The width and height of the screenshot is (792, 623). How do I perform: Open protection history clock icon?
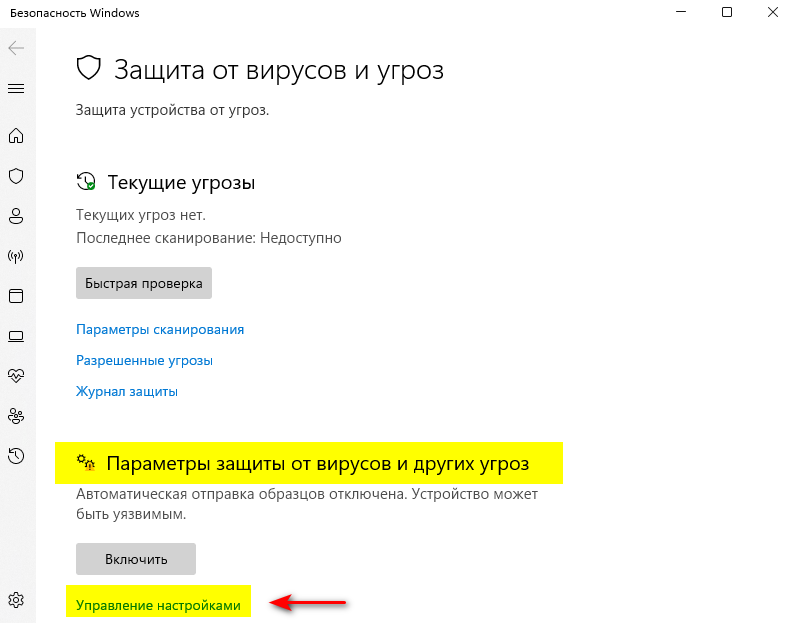(16, 456)
